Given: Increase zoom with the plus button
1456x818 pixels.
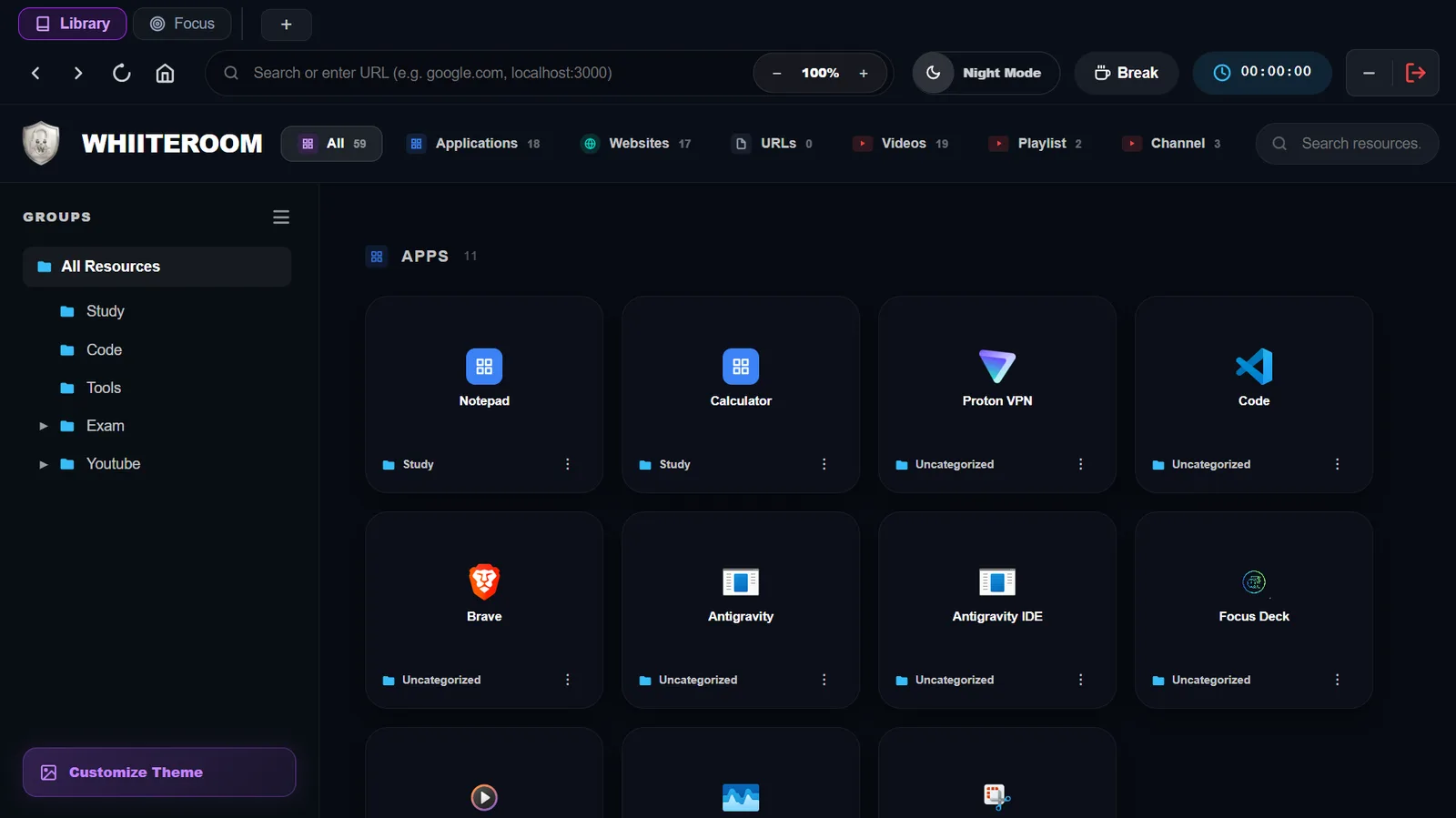Looking at the screenshot, I should coord(864,73).
